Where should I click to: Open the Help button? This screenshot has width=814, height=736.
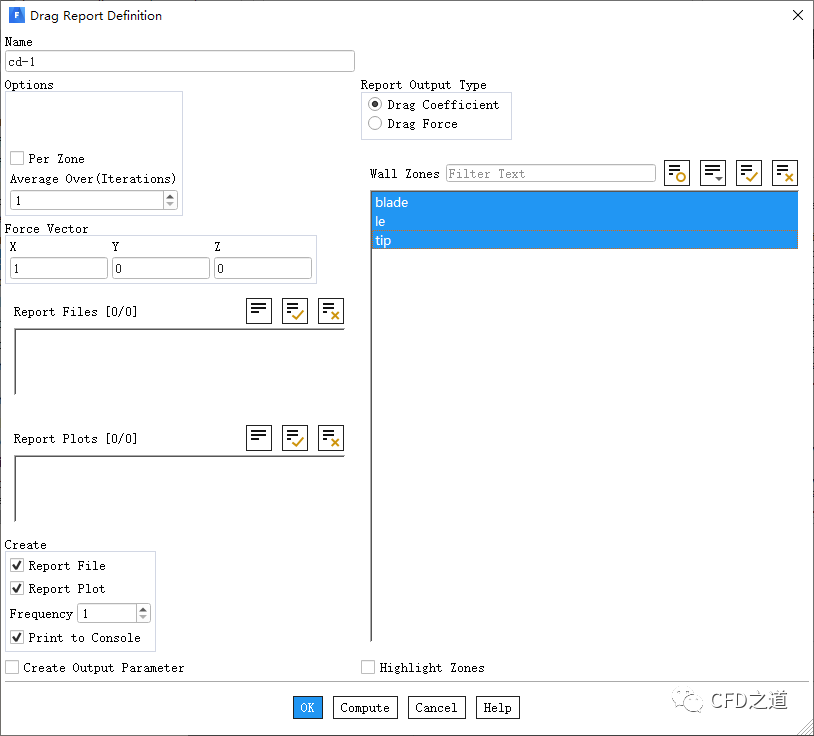point(497,708)
